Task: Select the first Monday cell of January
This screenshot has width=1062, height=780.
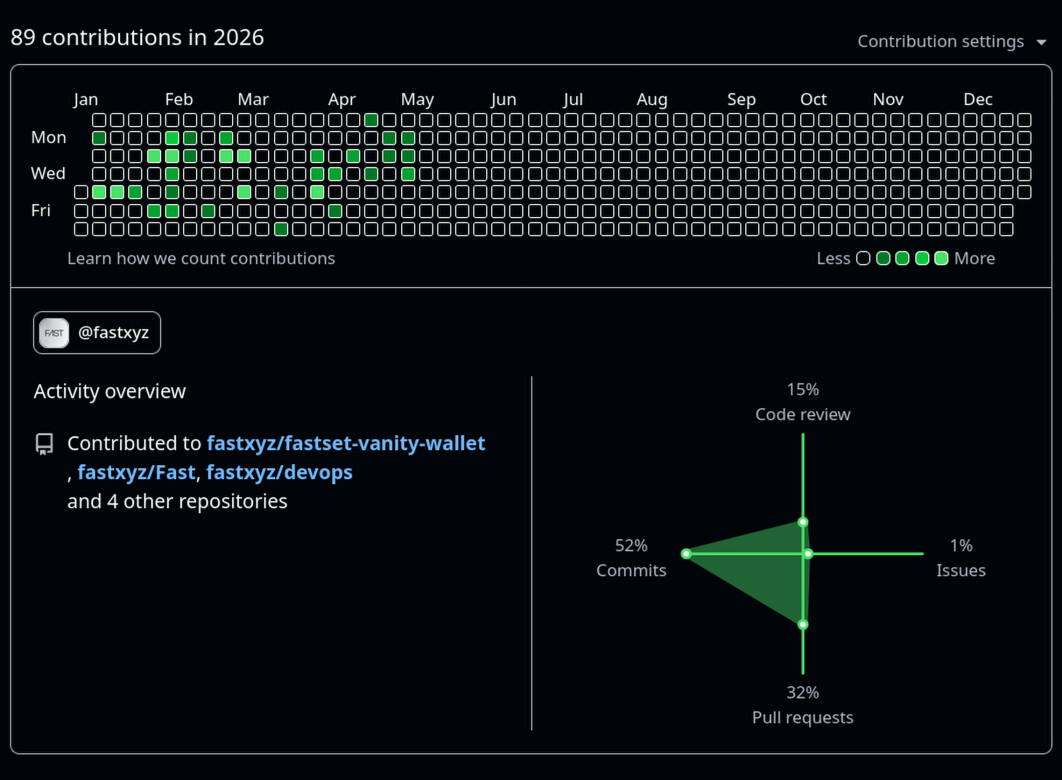Action: pyautogui.click(x=99, y=138)
